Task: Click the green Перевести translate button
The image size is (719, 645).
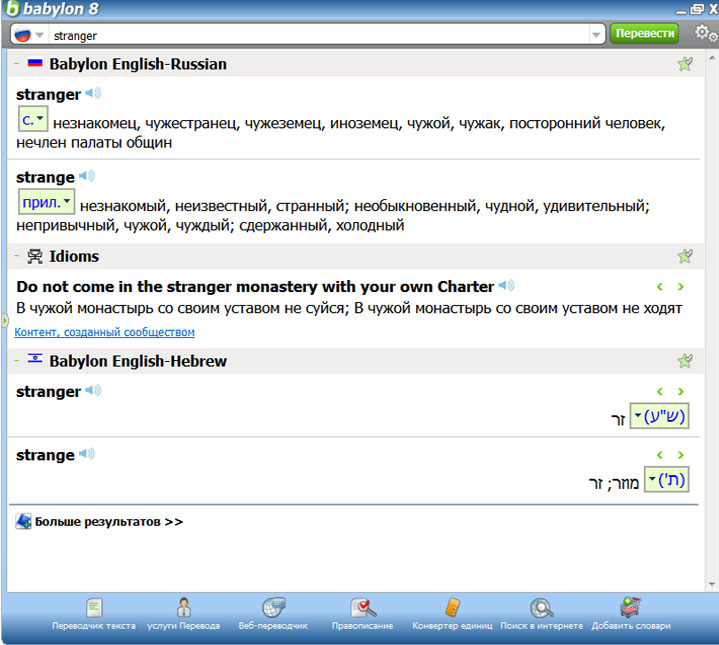Action: pyautogui.click(x=644, y=33)
